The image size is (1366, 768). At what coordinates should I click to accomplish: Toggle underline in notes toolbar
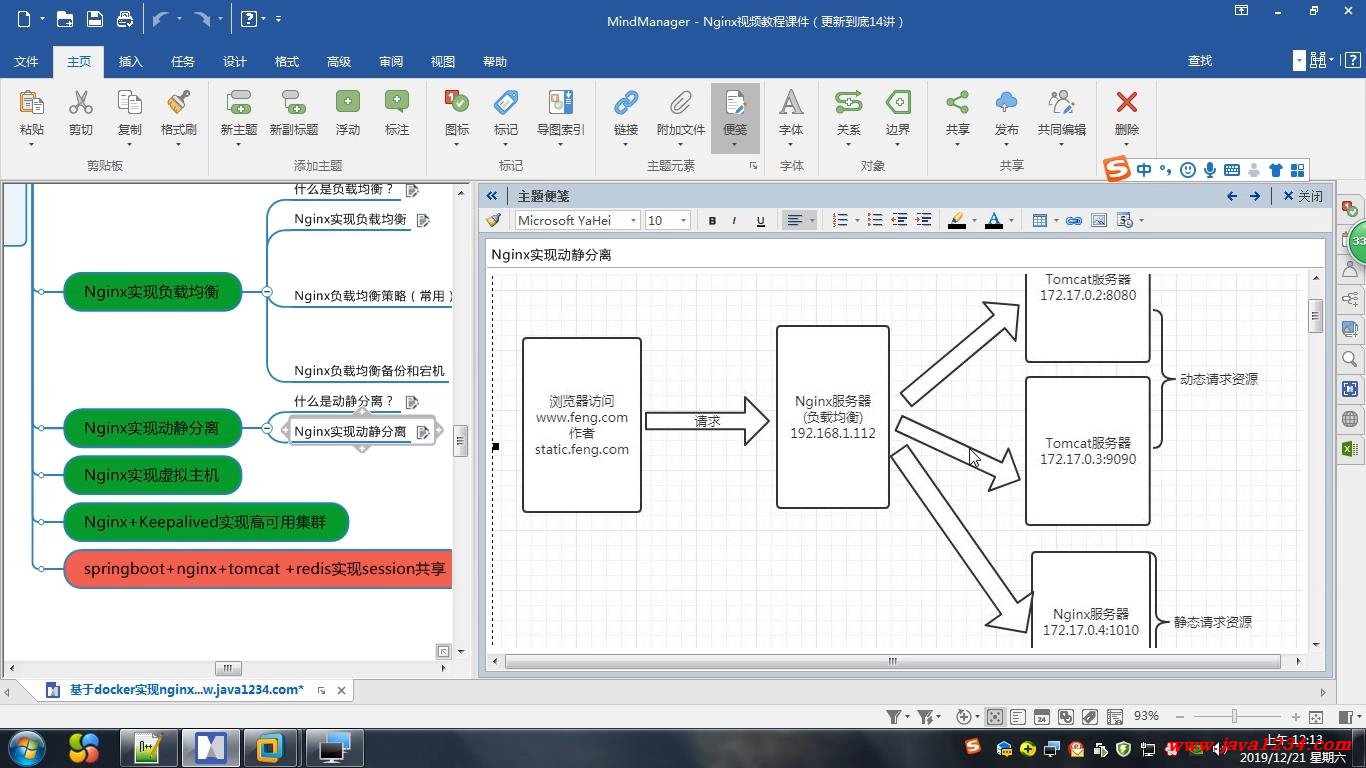pos(760,221)
